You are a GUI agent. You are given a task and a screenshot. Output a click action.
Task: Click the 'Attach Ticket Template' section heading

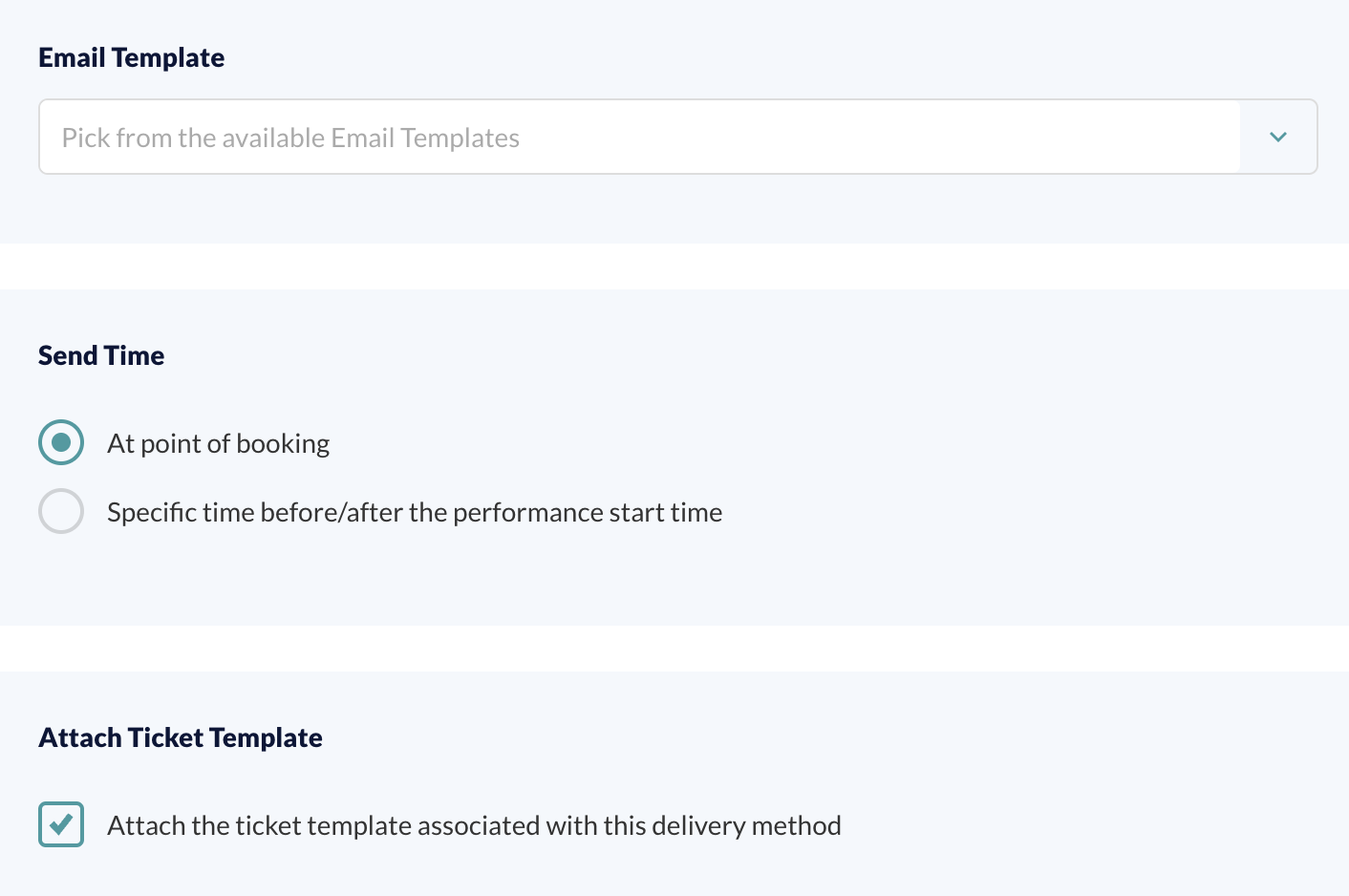[181, 737]
